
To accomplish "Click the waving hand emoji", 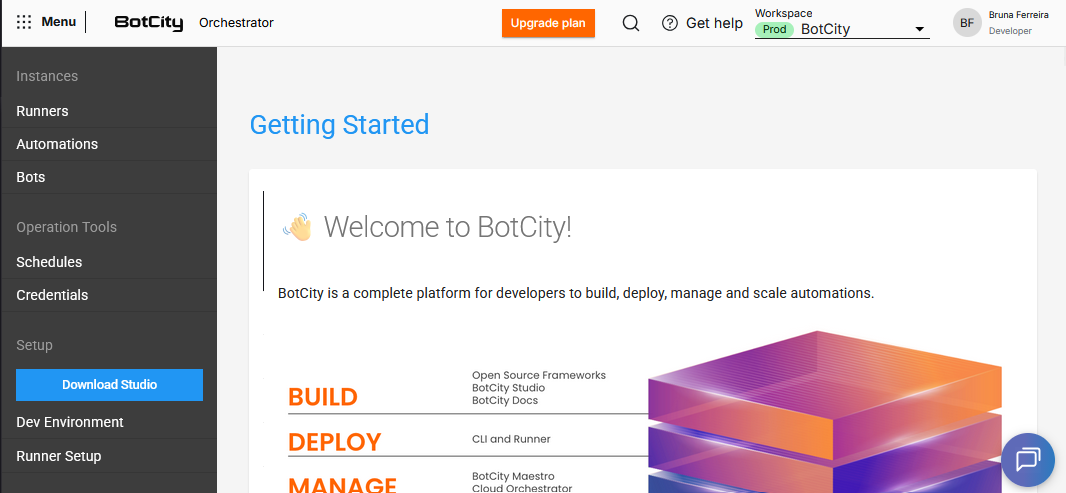I will 298,228.
